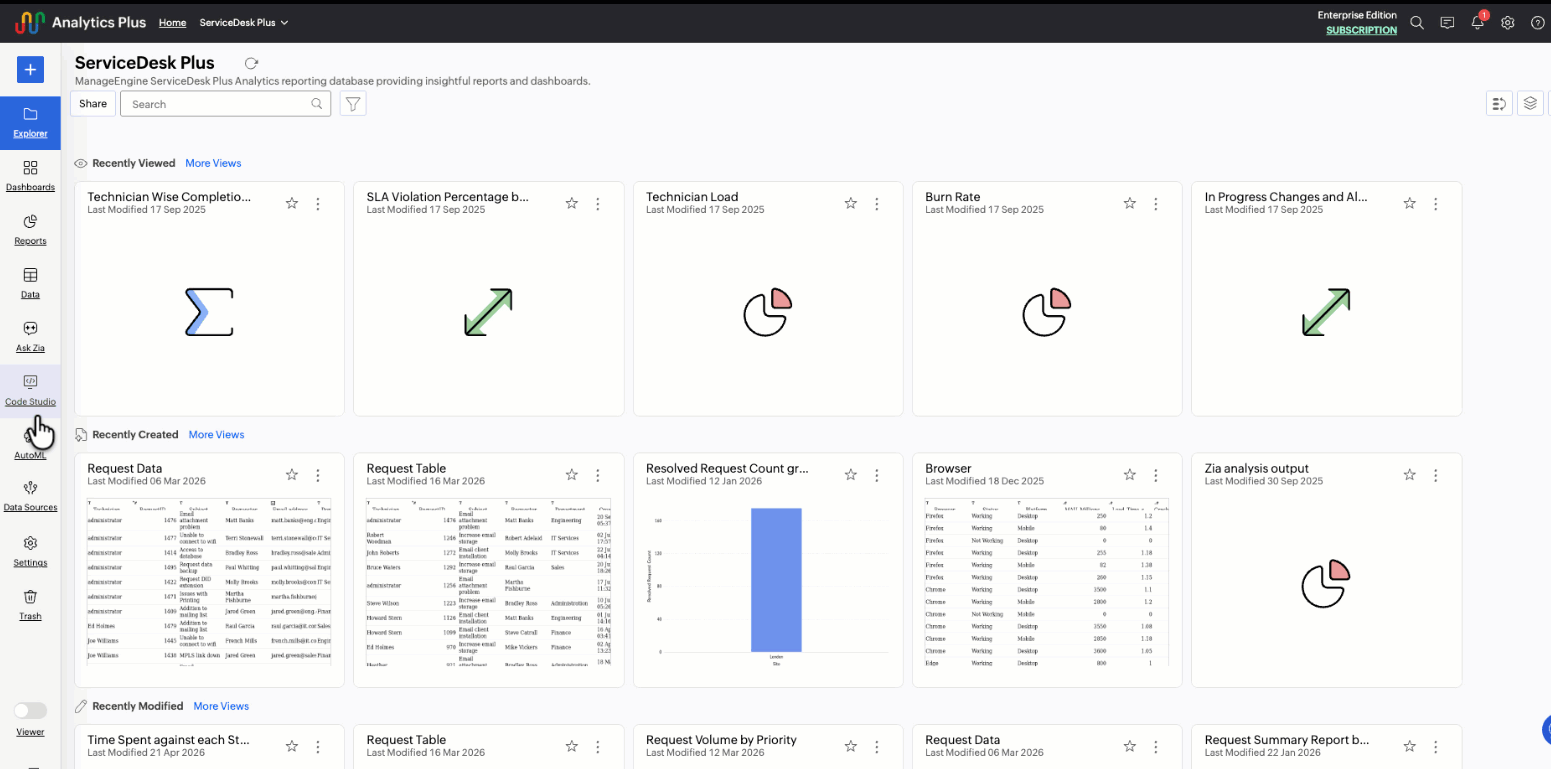The width and height of the screenshot is (1551, 769).
Task: Open the Browser table thumbnail
Action: (1047, 582)
